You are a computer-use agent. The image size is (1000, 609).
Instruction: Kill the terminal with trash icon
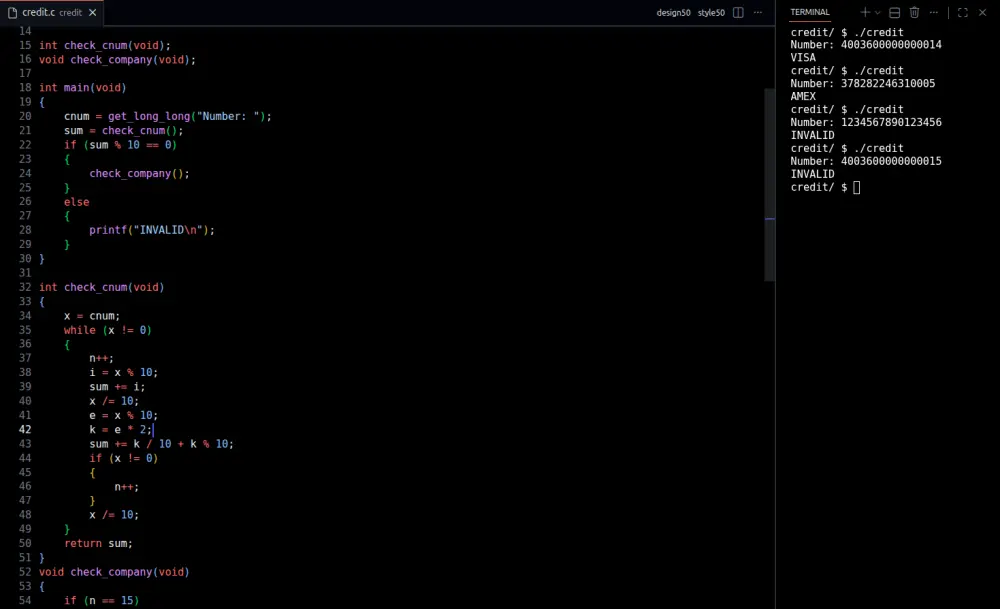[x=914, y=12]
